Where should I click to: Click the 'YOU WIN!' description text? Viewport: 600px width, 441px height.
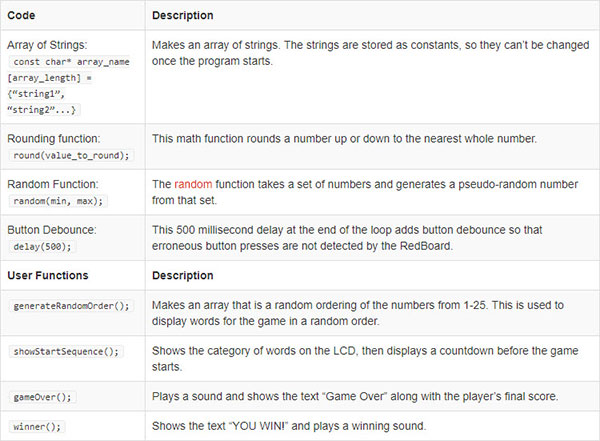coord(289,426)
